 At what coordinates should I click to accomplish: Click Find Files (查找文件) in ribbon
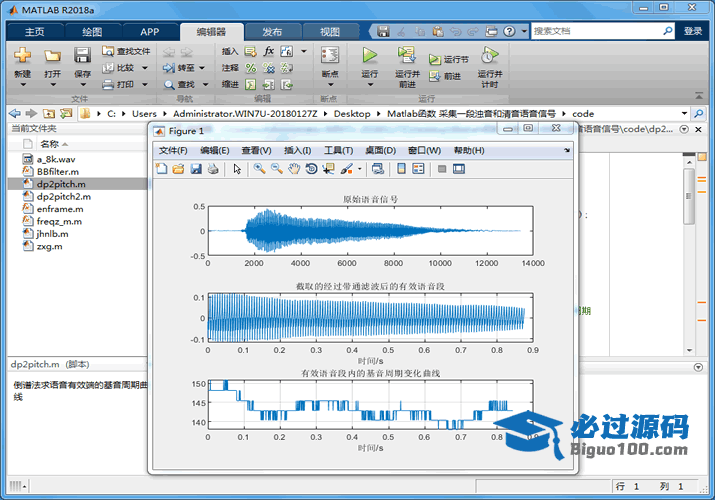coord(126,51)
